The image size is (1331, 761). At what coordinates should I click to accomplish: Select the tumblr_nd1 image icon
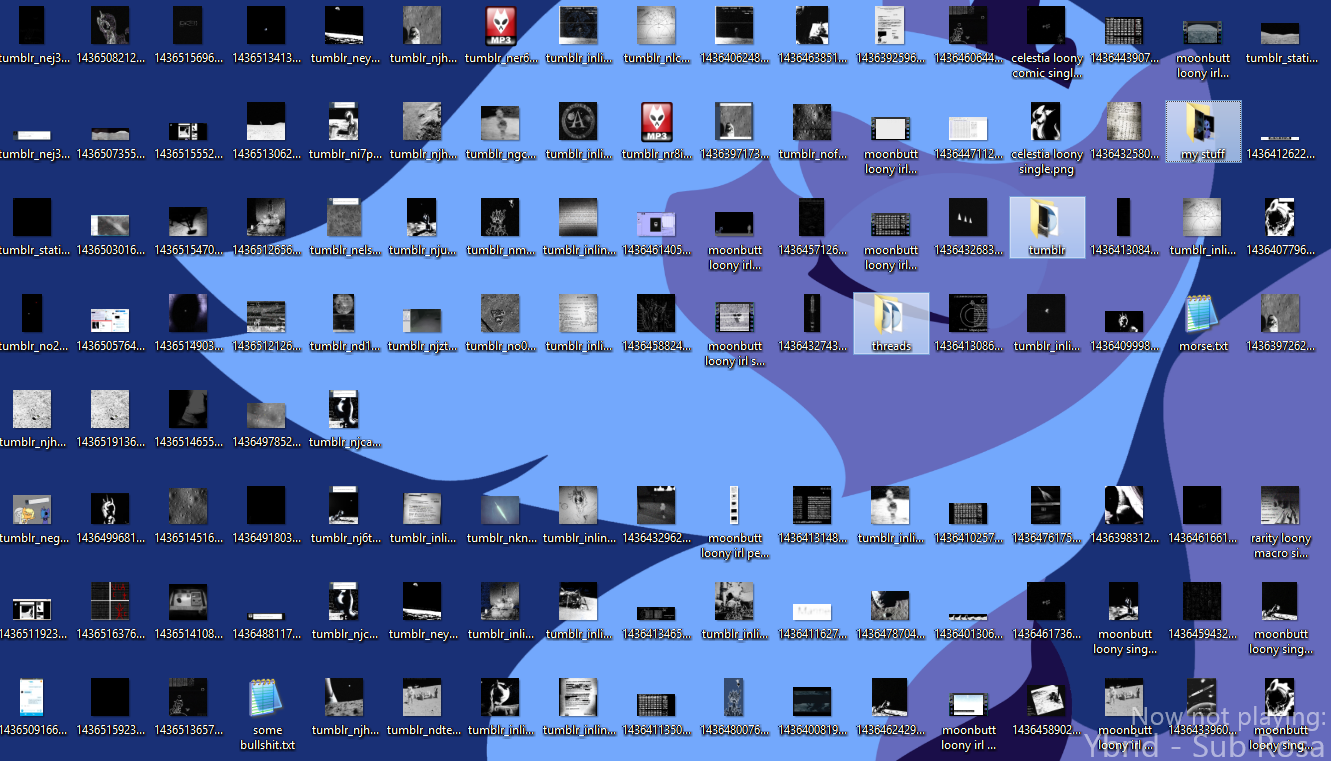(345, 313)
